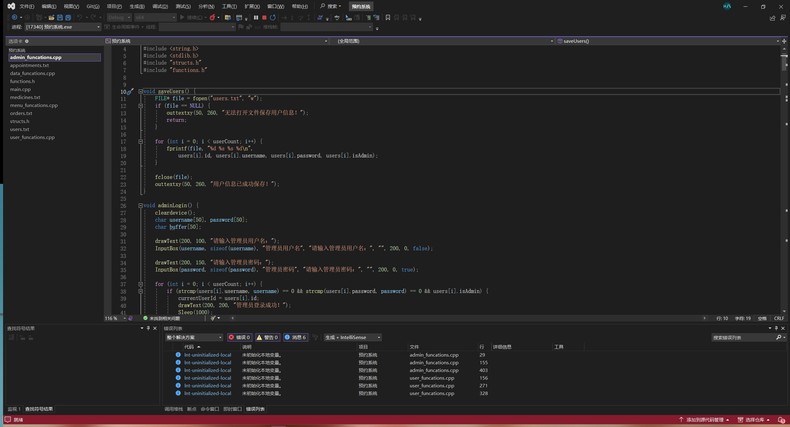790x427 pixels.
Task: Click the save all files toolbar icon
Action: 67,17
